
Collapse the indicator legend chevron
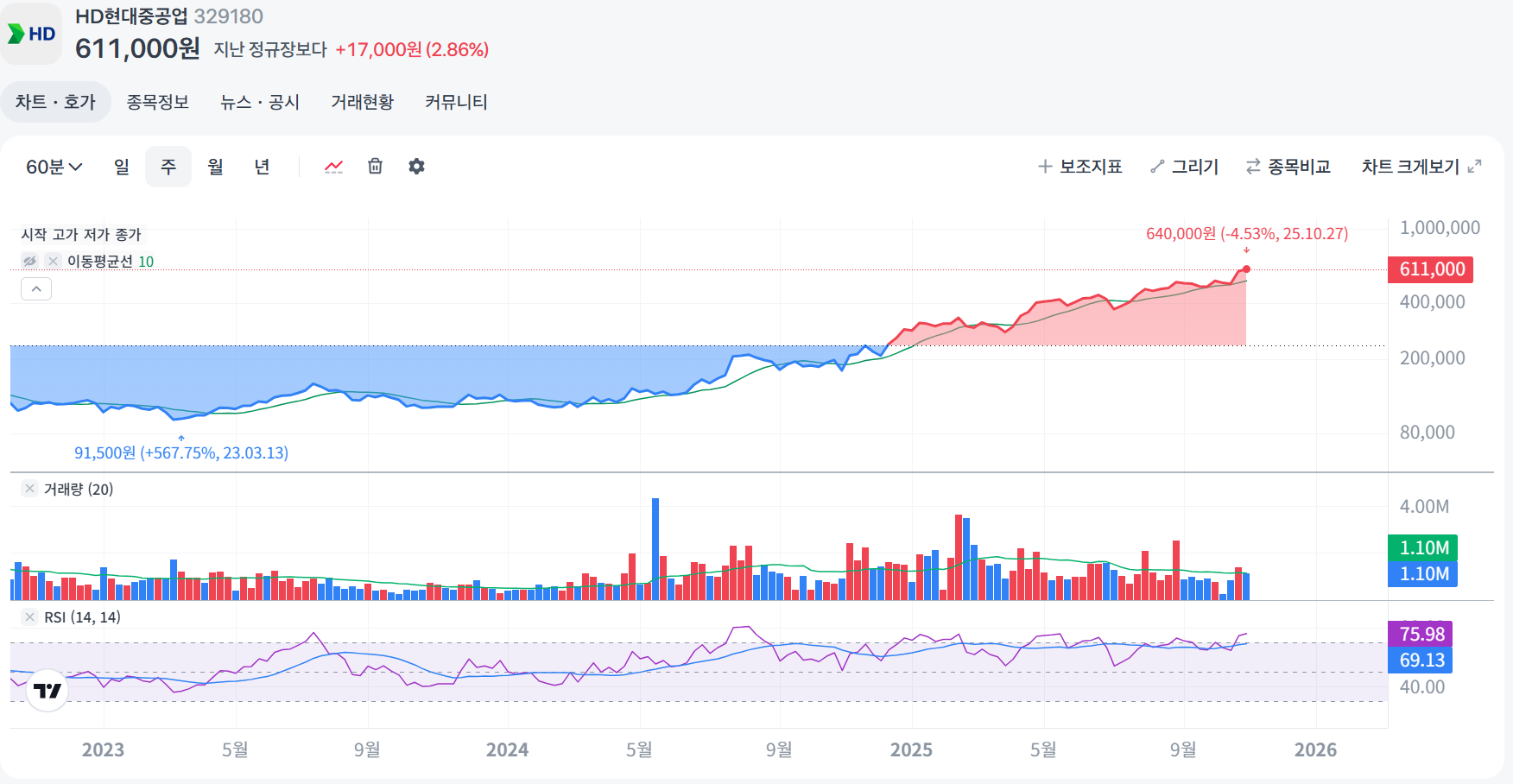point(36,289)
